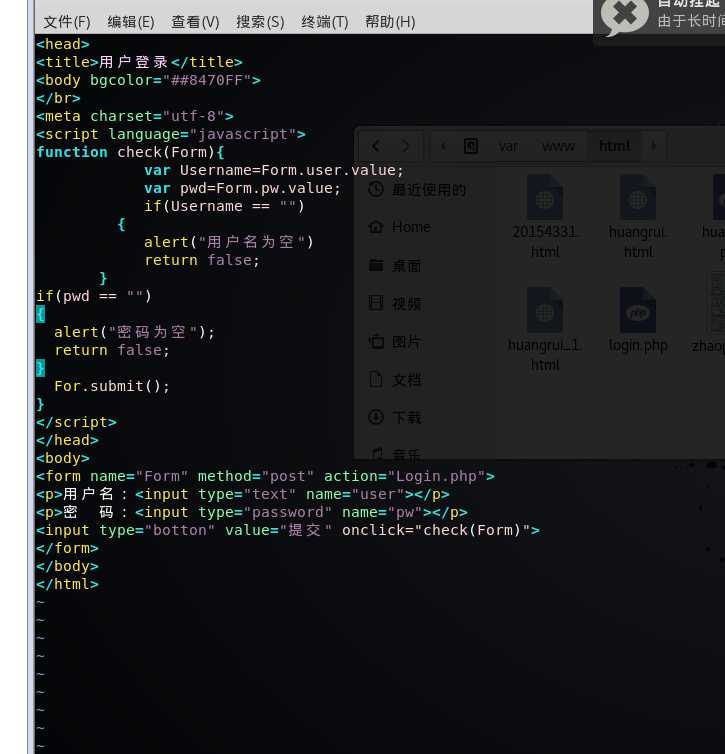Click the alert("用户名为空") line
725x754 pixels.
click(229, 242)
